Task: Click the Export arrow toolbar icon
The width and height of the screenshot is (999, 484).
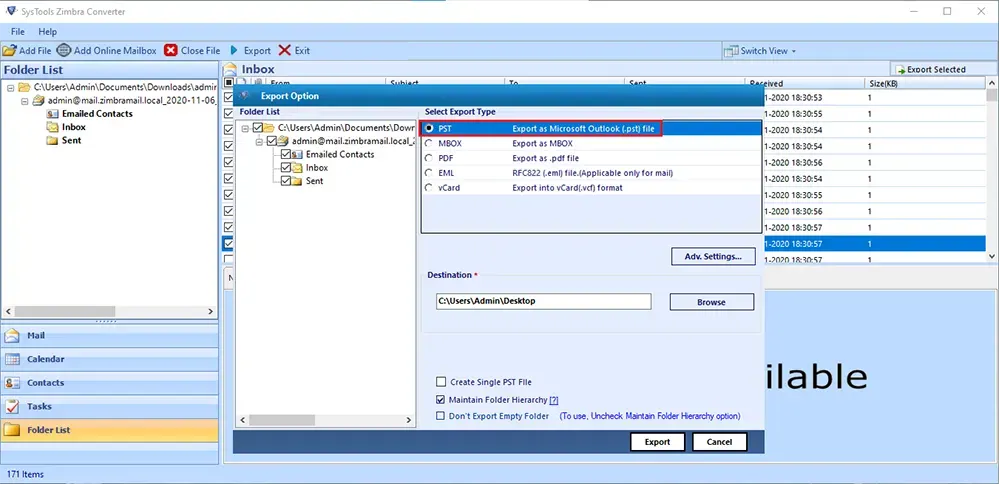Action: 234,50
